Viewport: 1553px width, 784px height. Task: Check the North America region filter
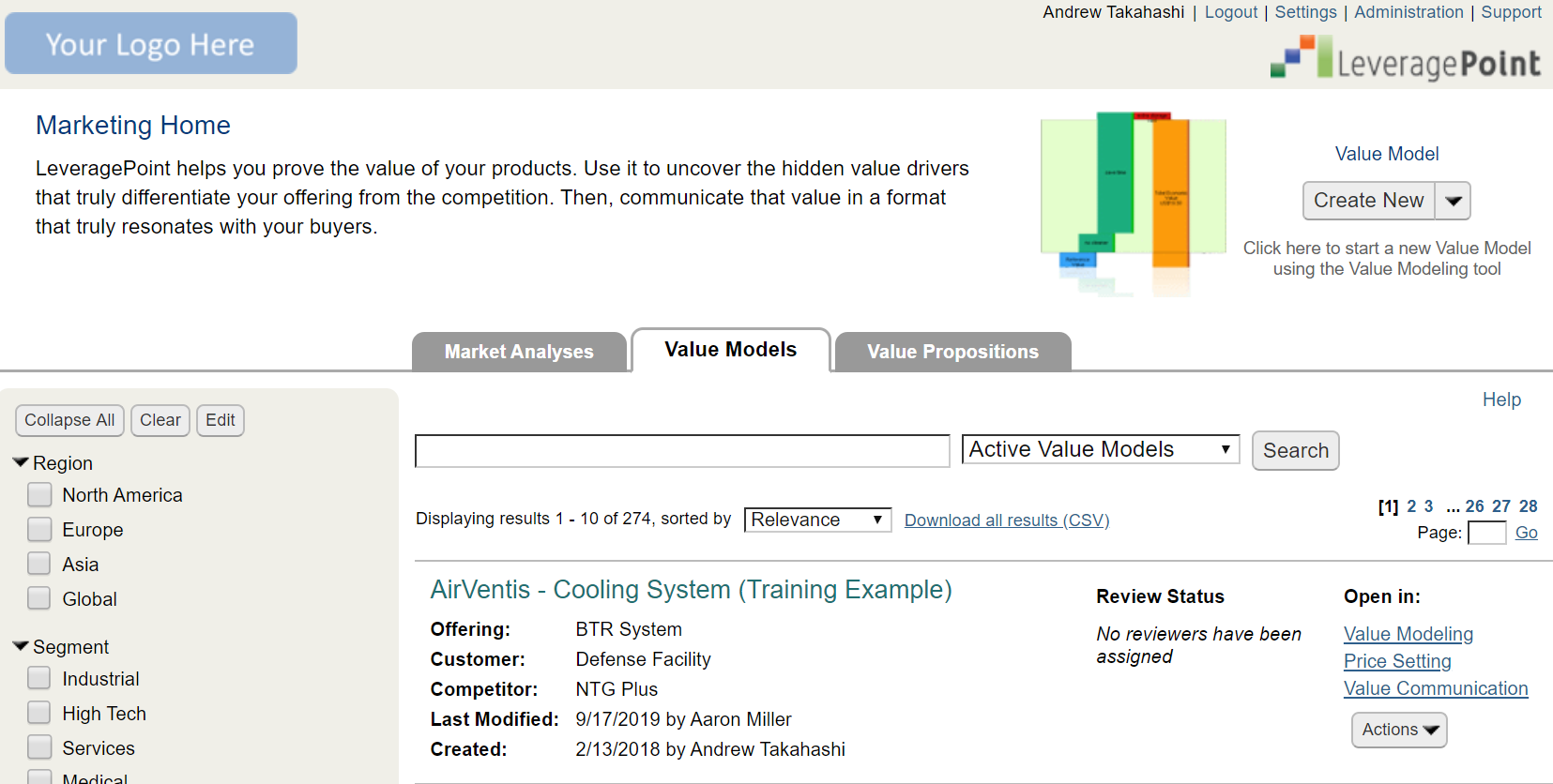[x=39, y=494]
